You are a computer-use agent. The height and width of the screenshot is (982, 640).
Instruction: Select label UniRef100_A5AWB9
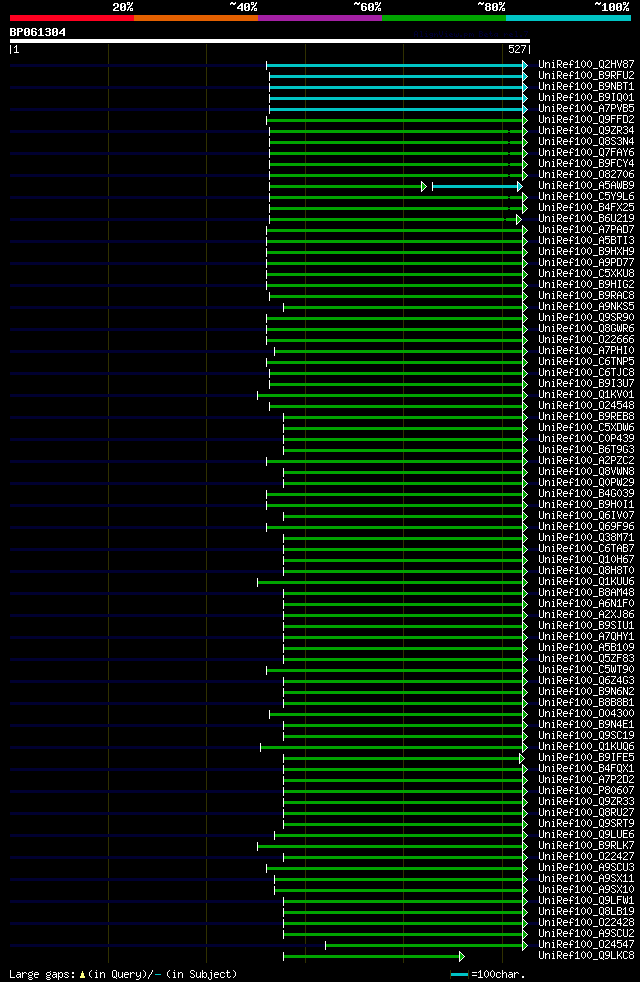click(x=586, y=185)
